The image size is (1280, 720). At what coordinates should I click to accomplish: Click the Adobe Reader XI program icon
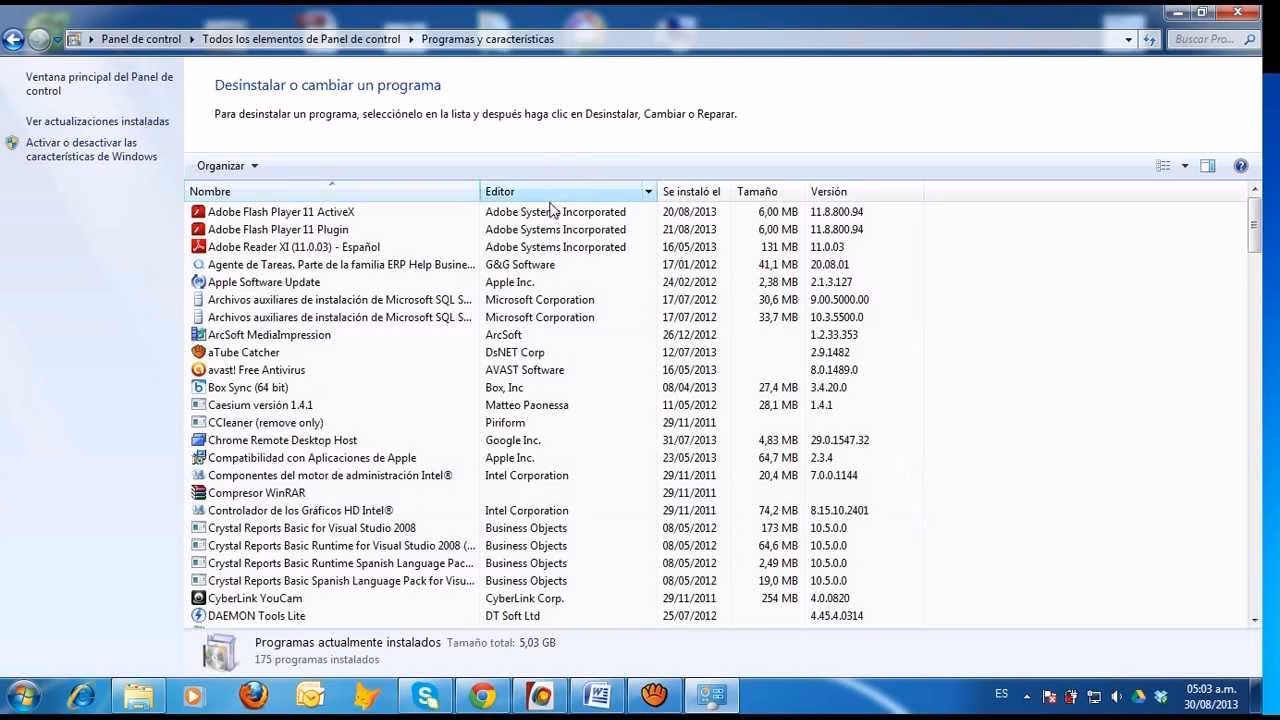198,247
